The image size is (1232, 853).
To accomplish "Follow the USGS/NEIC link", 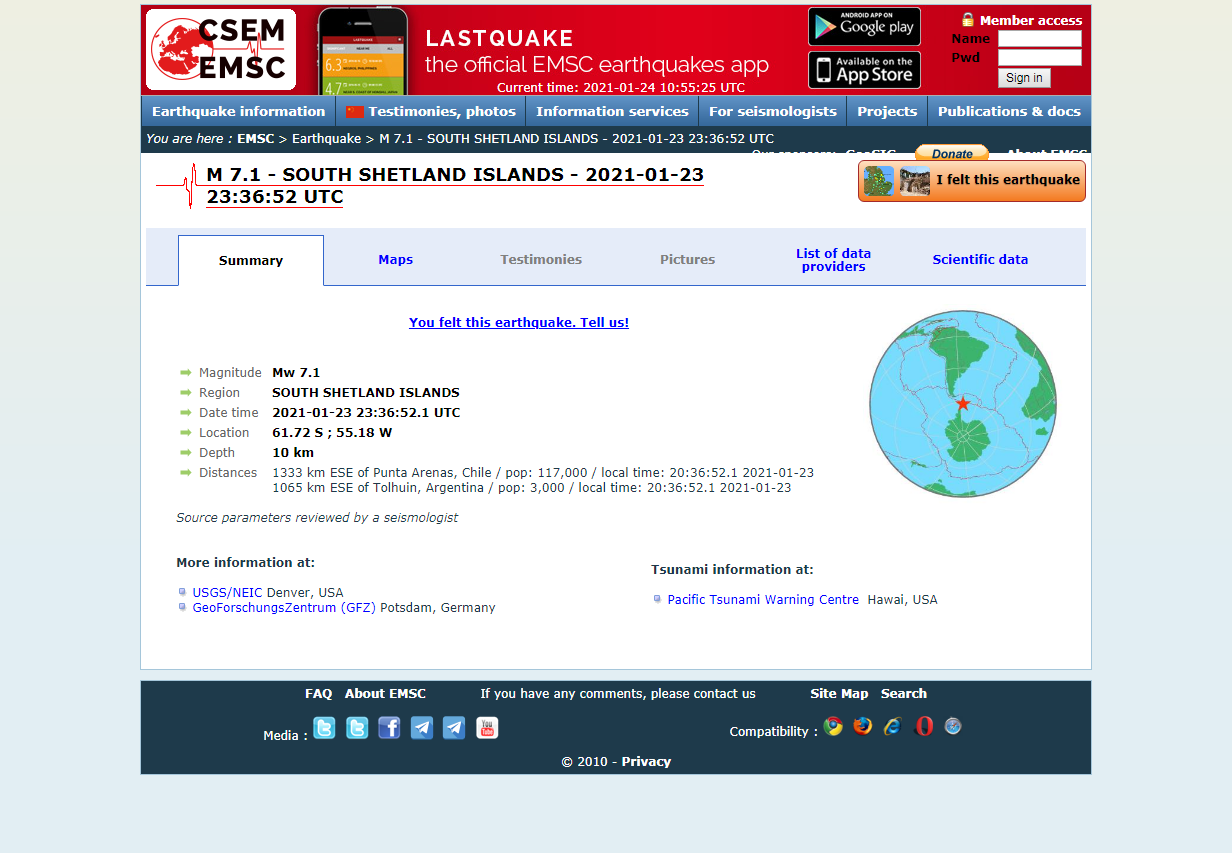I will [227, 593].
